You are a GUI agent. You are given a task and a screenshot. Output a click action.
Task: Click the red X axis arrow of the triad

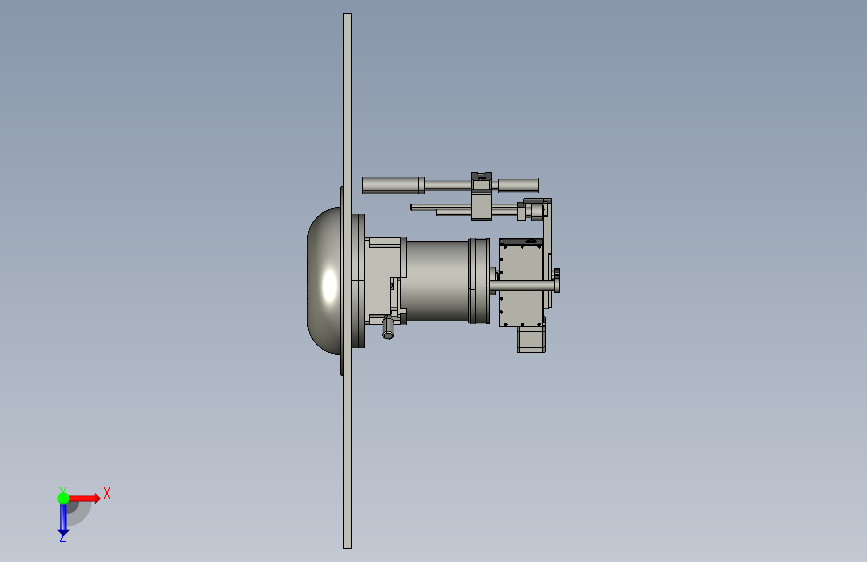click(x=84, y=498)
